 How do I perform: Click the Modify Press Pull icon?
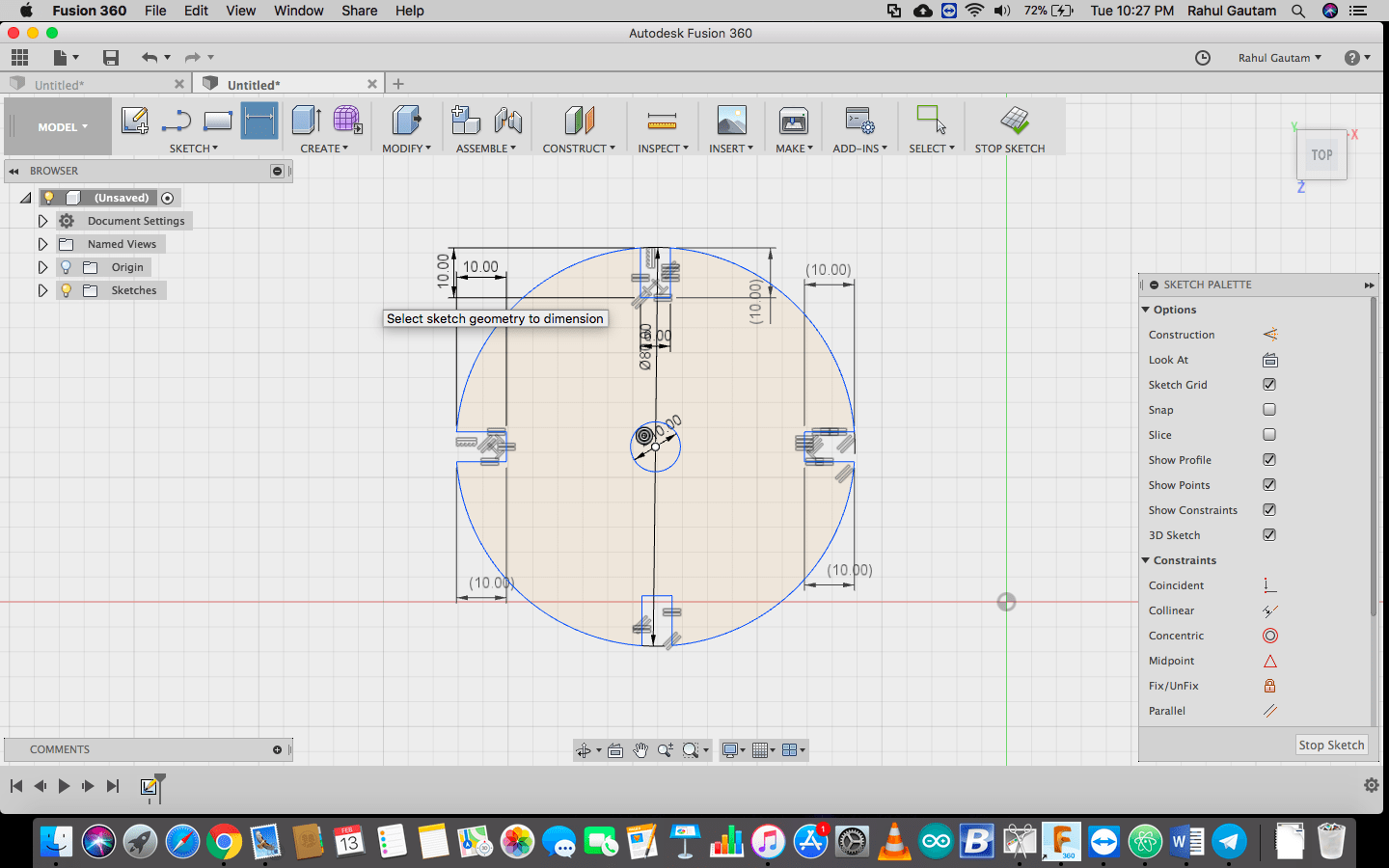(406, 121)
